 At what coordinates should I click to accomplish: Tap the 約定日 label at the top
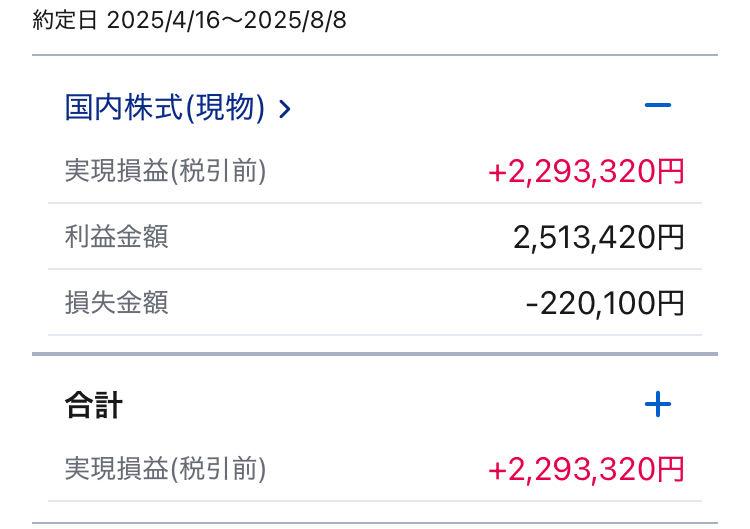(x=66, y=21)
